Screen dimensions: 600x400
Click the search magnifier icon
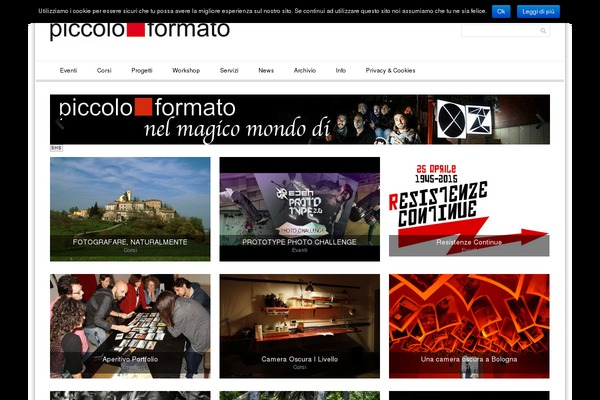pyautogui.click(x=543, y=31)
